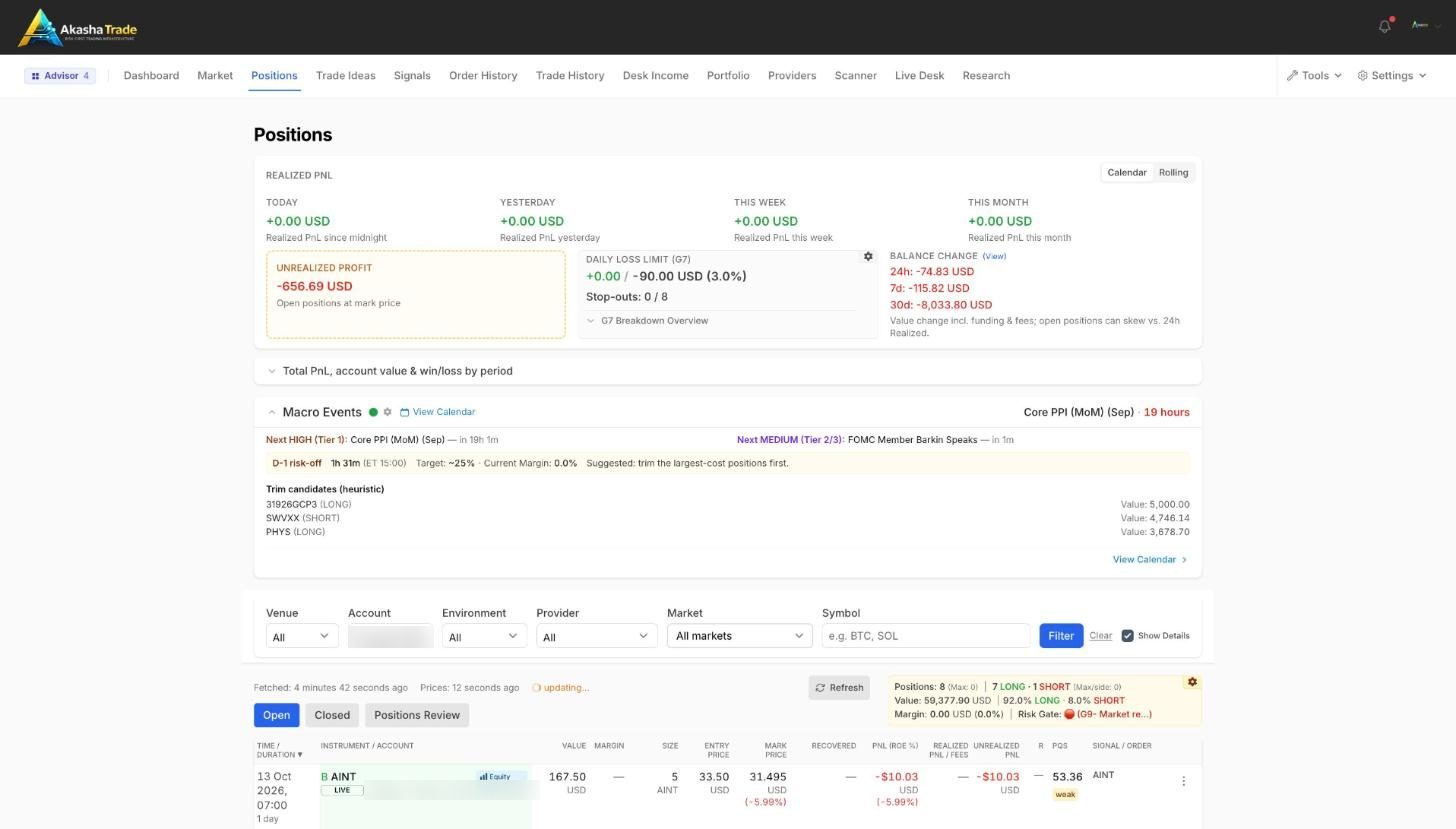Open Balance Change View link

coord(994,256)
